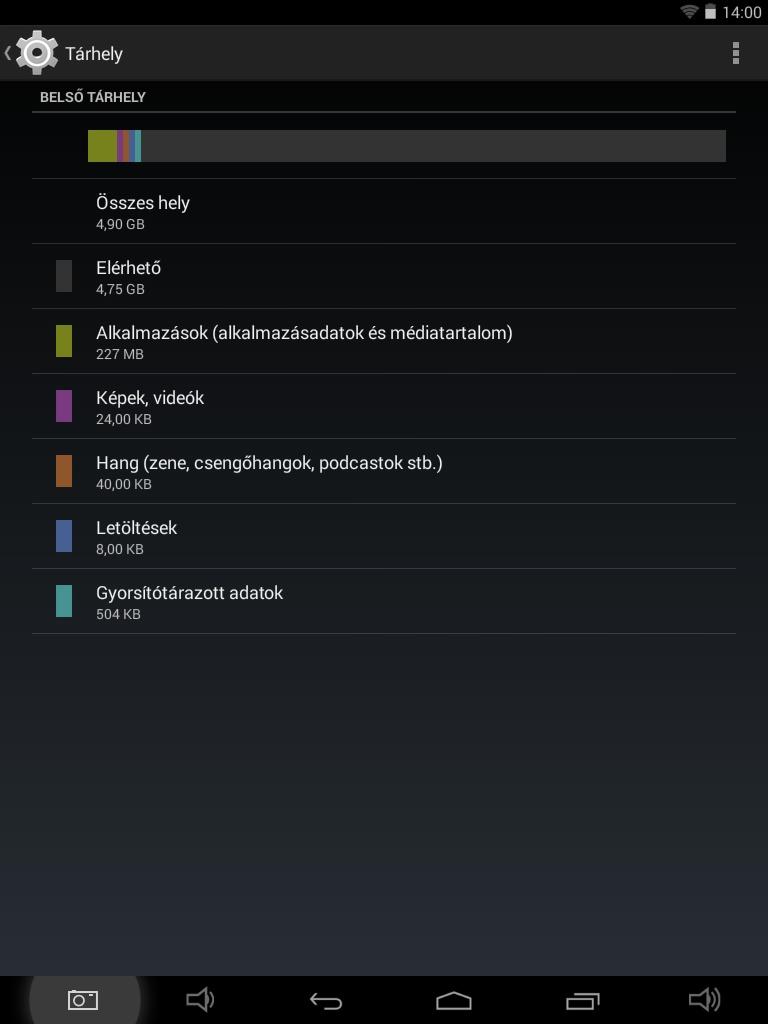The image size is (768, 1024).
Task: Click the green segment of storage bar
Action: (103, 146)
